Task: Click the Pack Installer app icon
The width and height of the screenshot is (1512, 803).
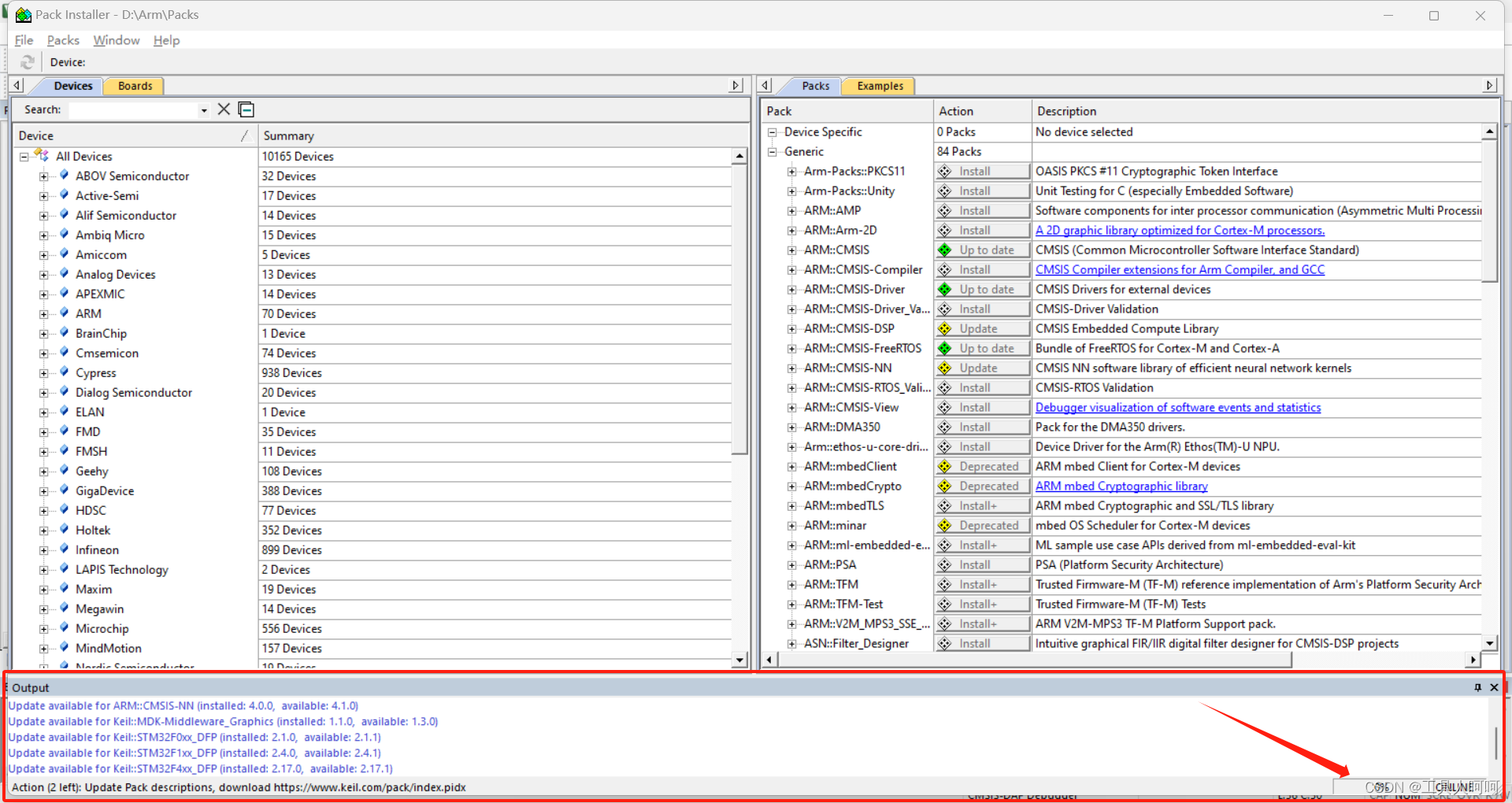Action: click(23, 14)
